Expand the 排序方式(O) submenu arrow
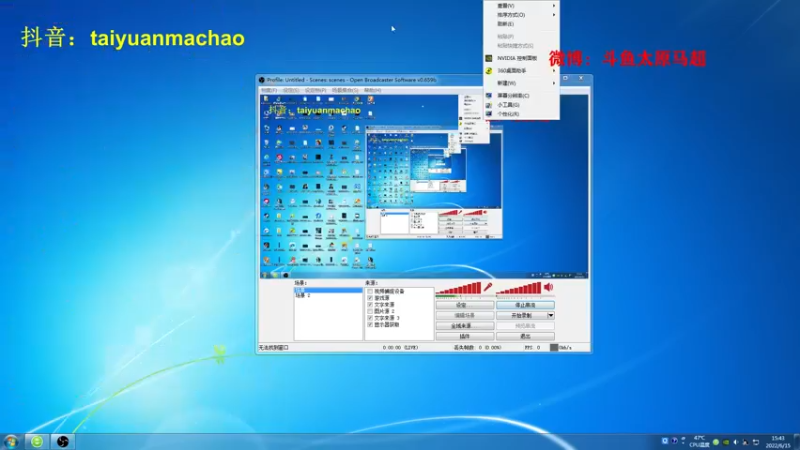Screen dimensions: 800x450 point(554,15)
